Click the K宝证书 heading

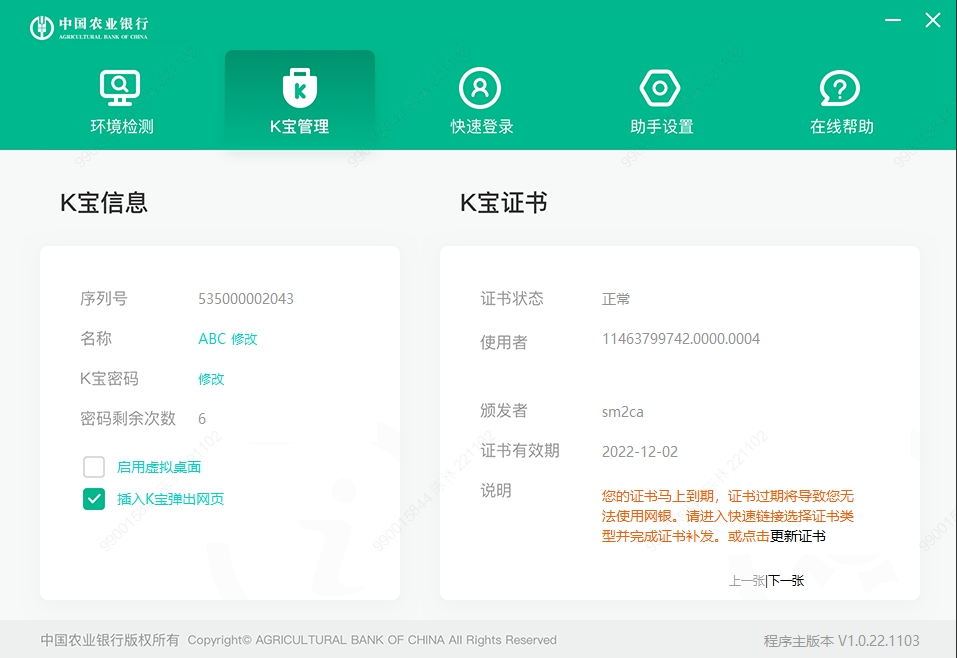point(504,203)
